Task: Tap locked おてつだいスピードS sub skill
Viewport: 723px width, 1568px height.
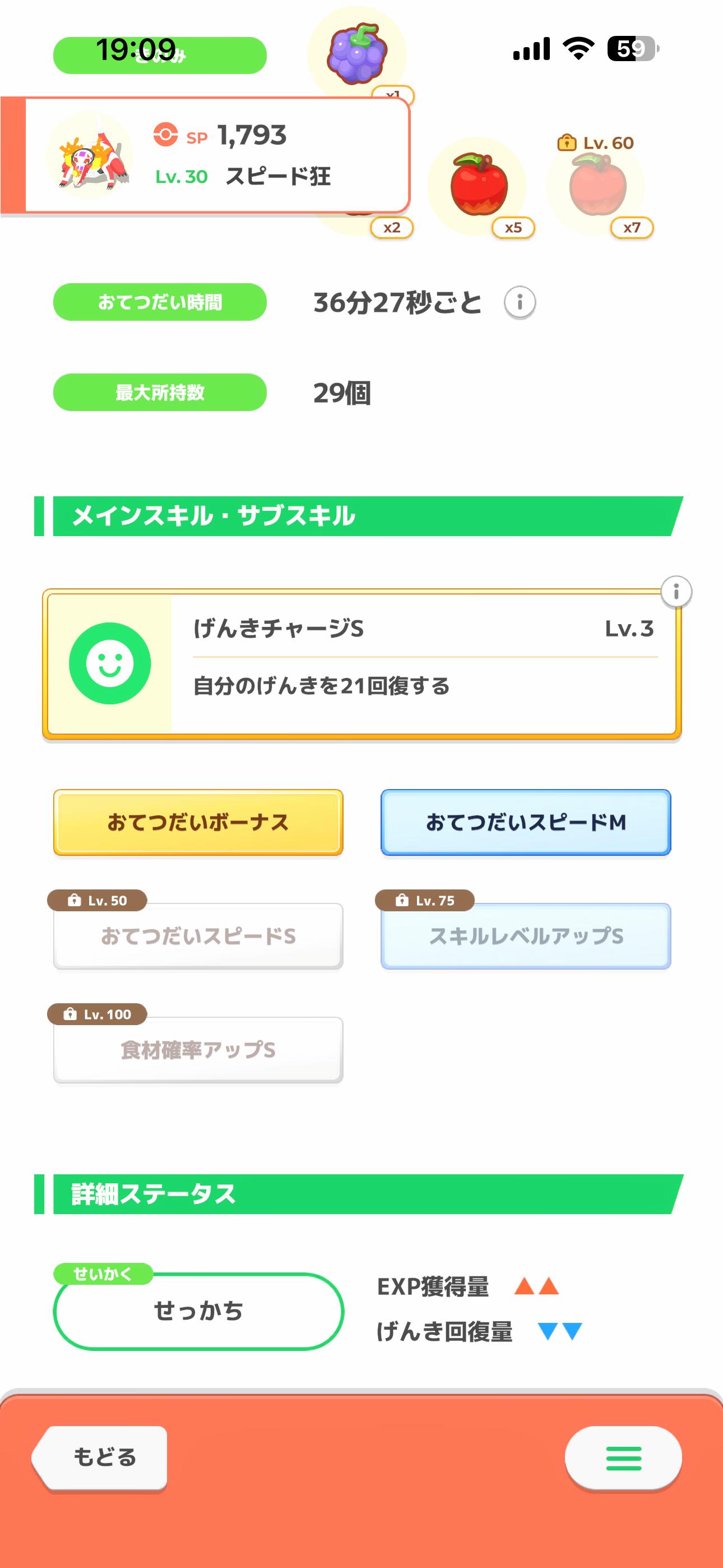Action: pyautogui.click(x=198, y=935)
